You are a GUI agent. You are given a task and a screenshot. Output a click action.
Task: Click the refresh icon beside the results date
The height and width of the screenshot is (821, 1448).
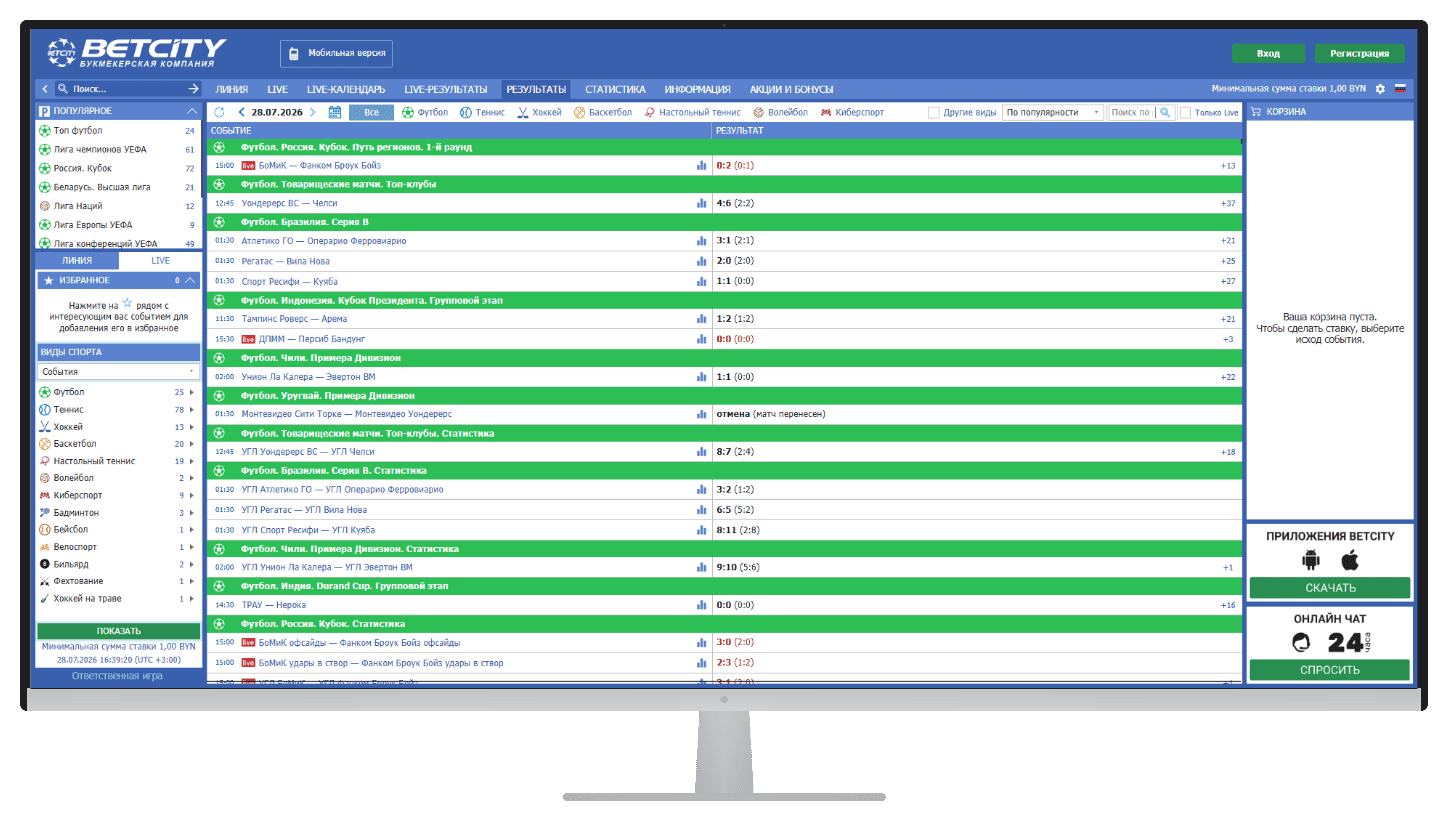(x=219, y=113)
